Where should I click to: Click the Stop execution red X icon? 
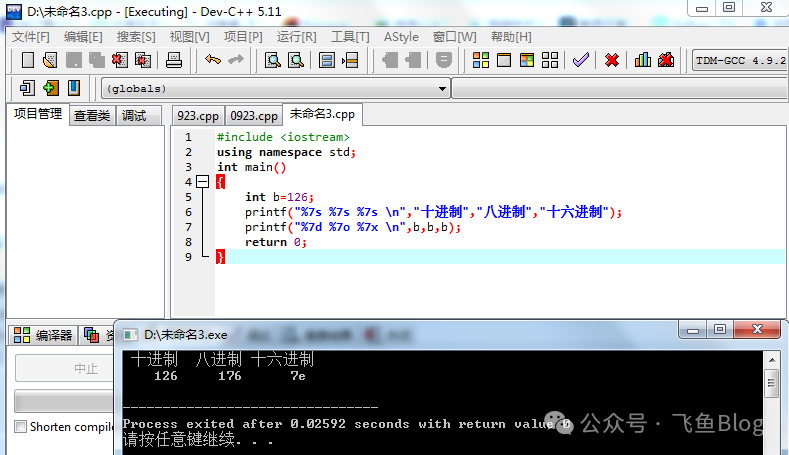pyautogui.click(x=612, y=60)
